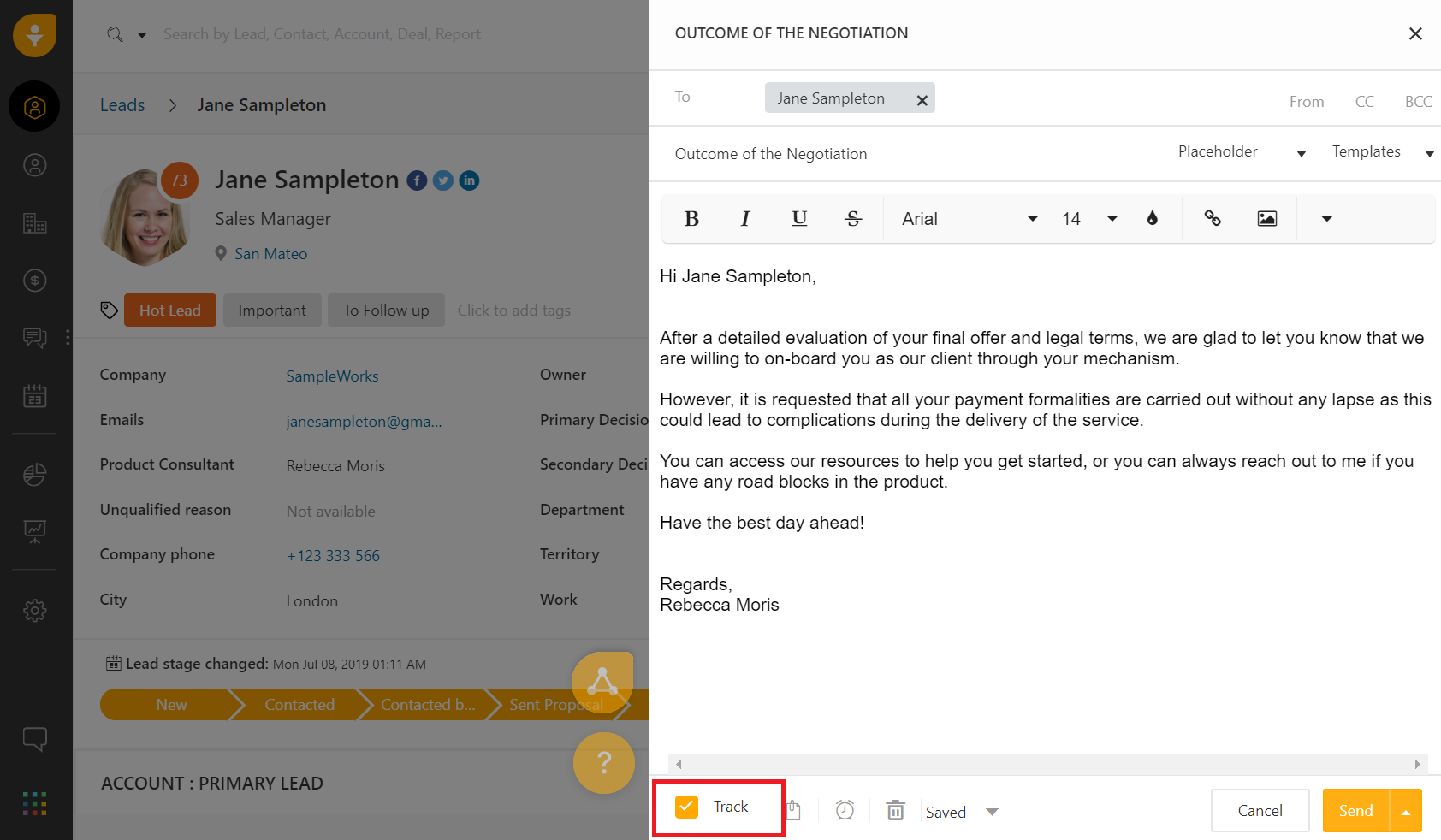
Task: Expand the Send button options arrow
Action: (x=1406, y=812)
